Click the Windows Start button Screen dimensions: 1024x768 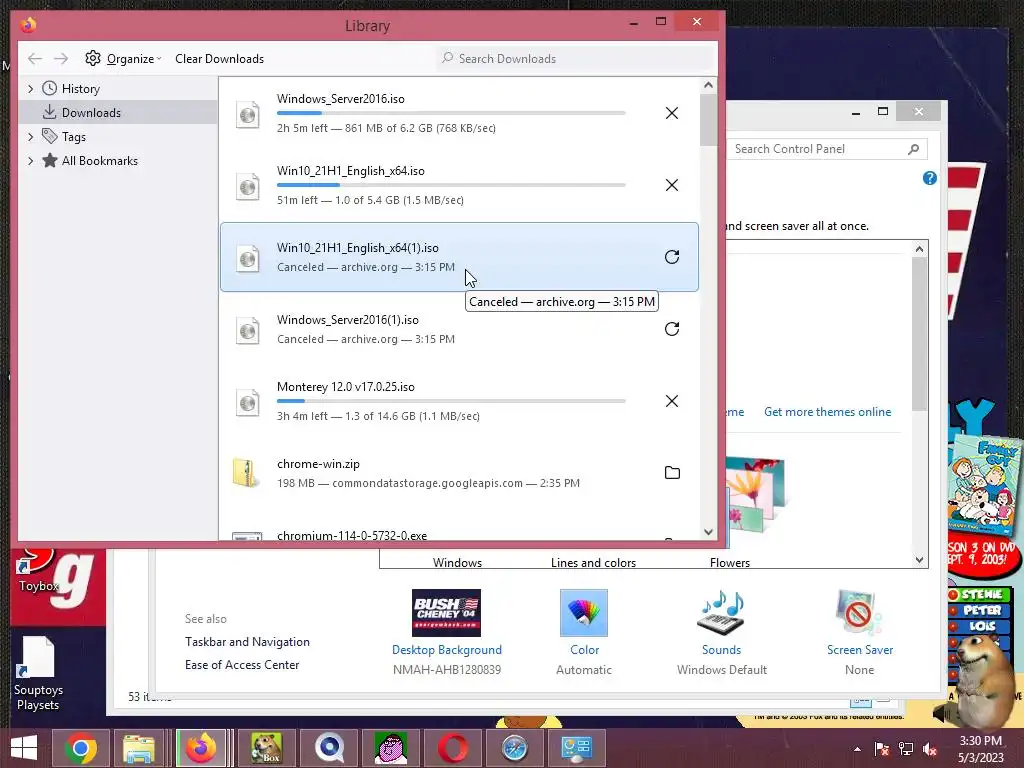pos(24,748)
